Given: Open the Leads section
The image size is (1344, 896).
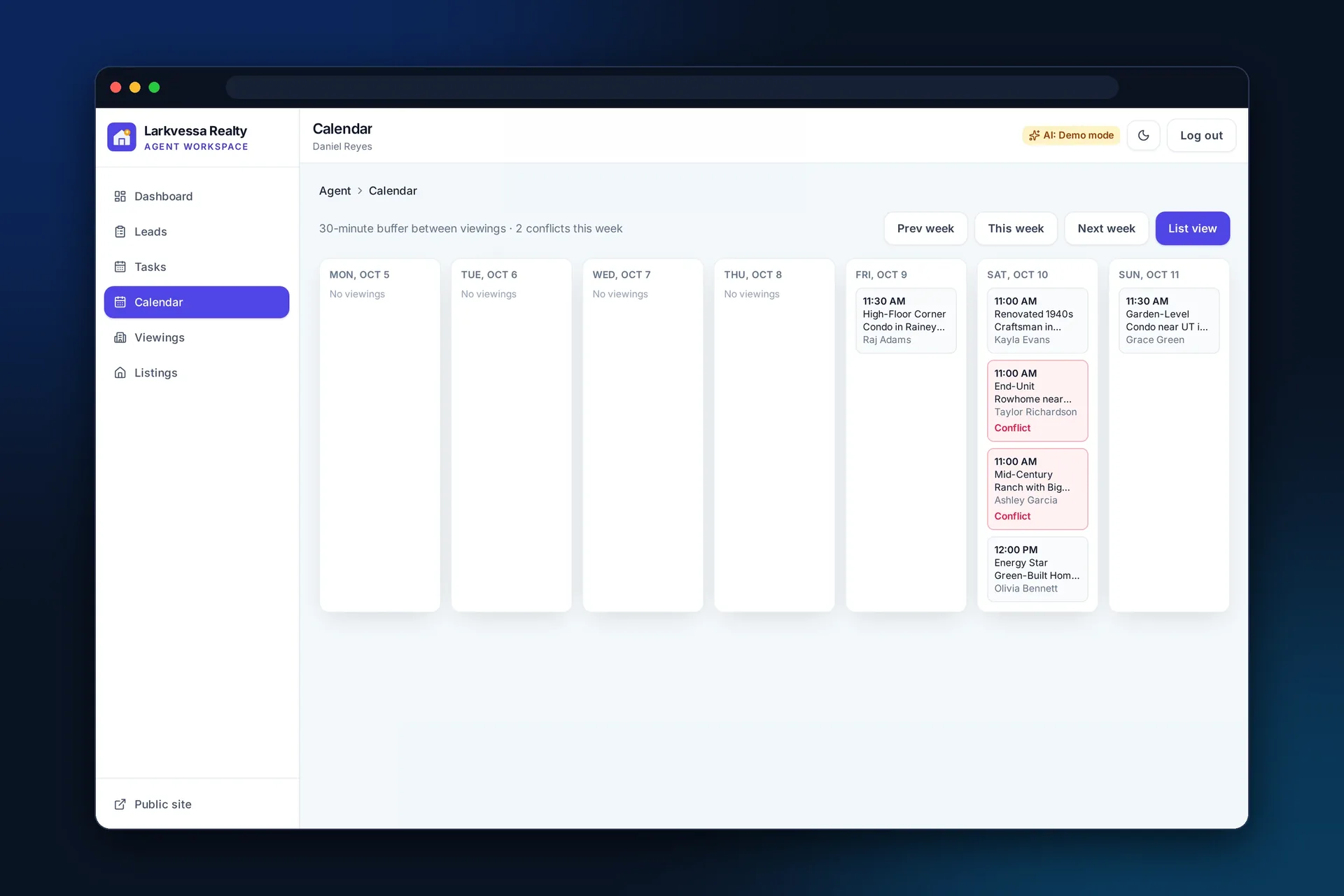Looking at the screenshot, I should click(x=197, y=232).
